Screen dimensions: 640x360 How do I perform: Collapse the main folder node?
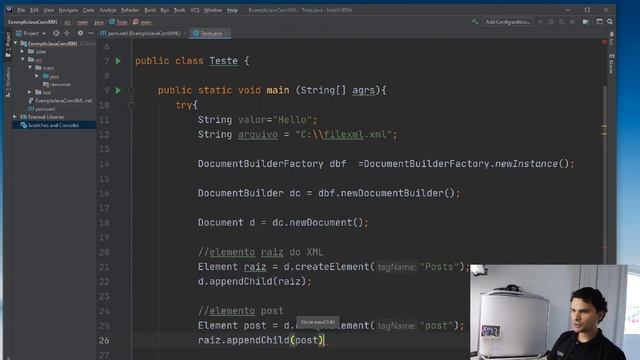click(x=30, y=68)
